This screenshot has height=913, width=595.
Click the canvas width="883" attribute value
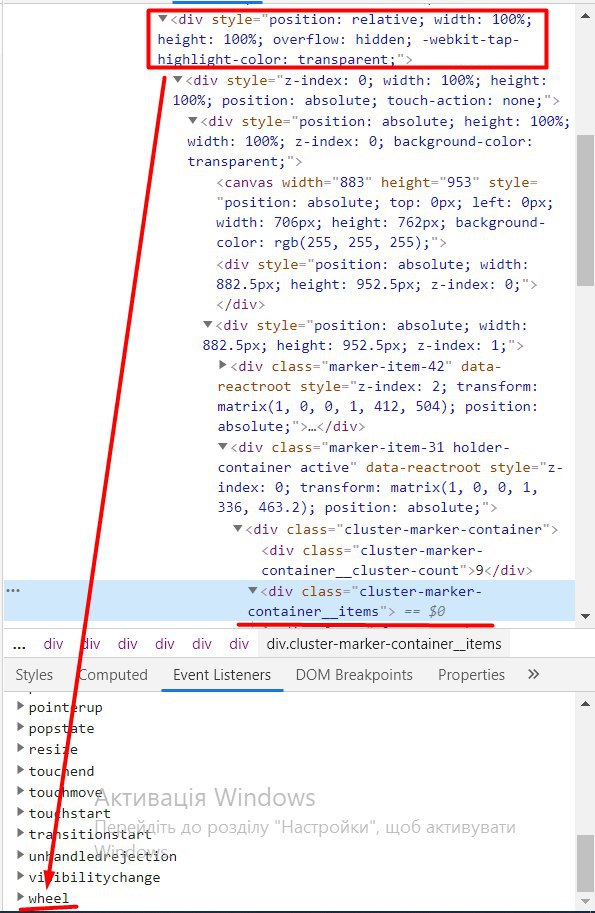tap(352, 182)
